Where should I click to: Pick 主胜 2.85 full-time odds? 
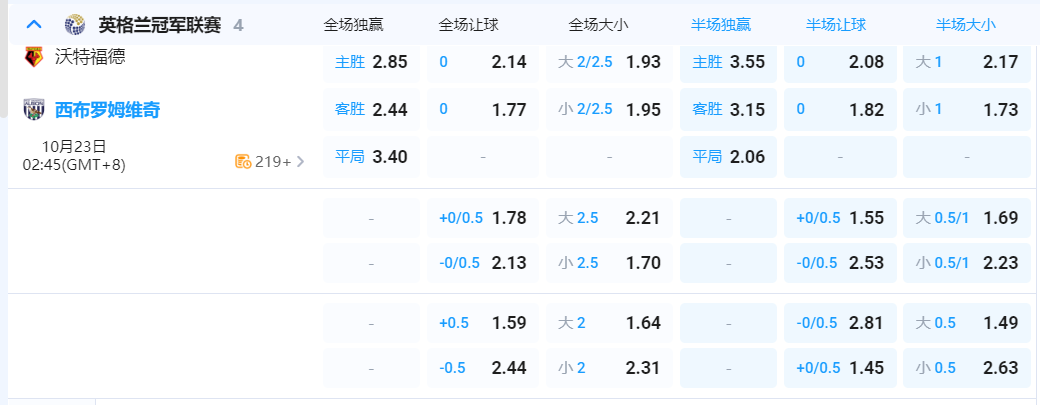pyautogui.click(x=371, y=62)
